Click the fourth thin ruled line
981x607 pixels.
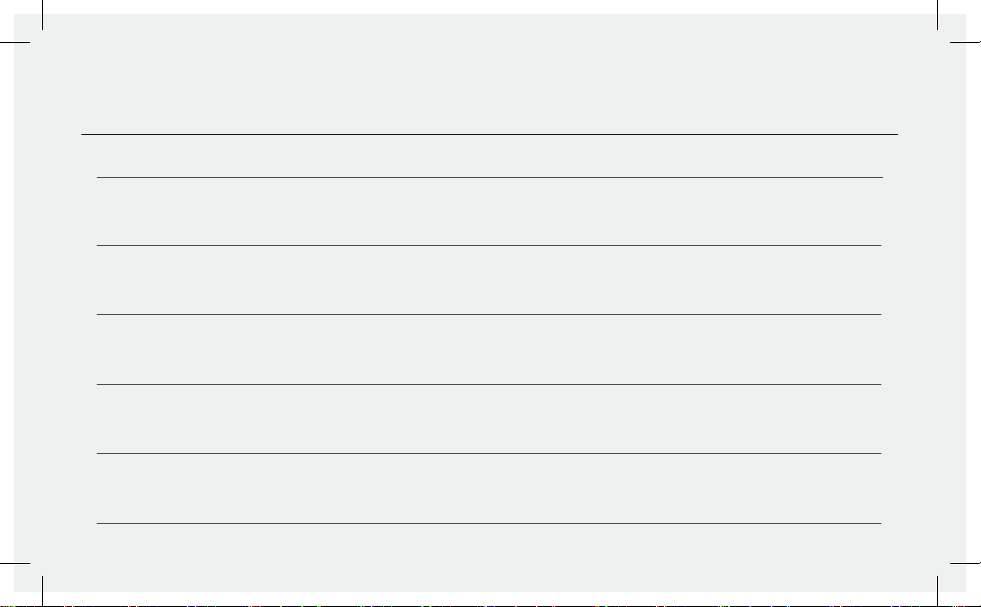489,384
